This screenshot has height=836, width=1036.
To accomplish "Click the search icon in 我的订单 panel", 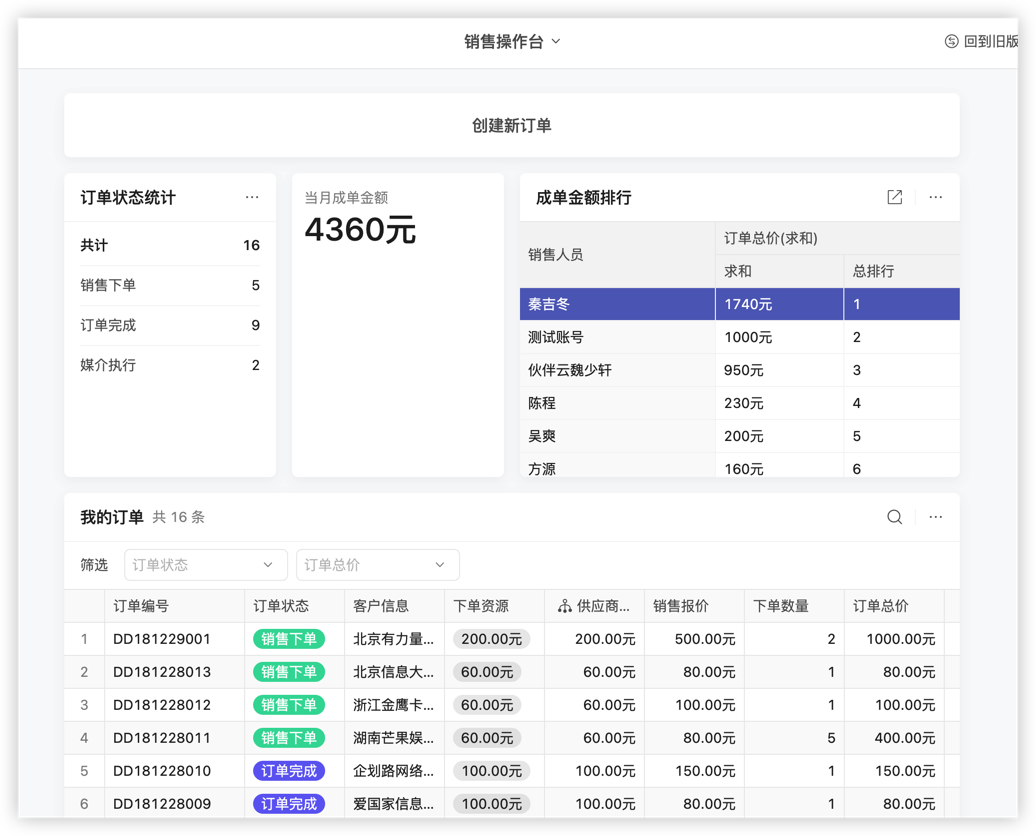I will click(893, 517).
